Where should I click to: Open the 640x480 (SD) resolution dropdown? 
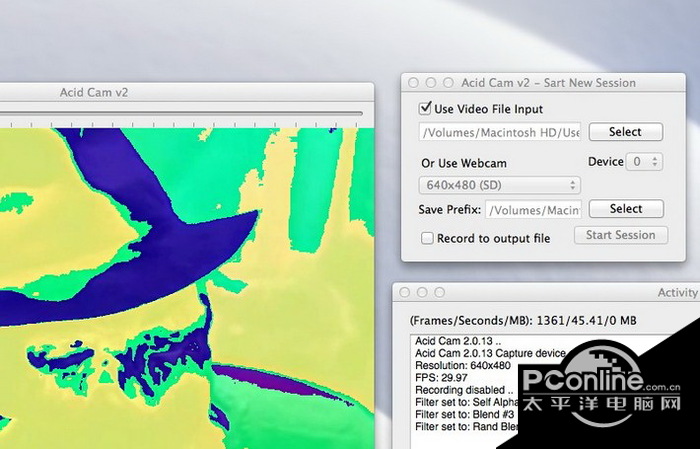click(500, 185)
